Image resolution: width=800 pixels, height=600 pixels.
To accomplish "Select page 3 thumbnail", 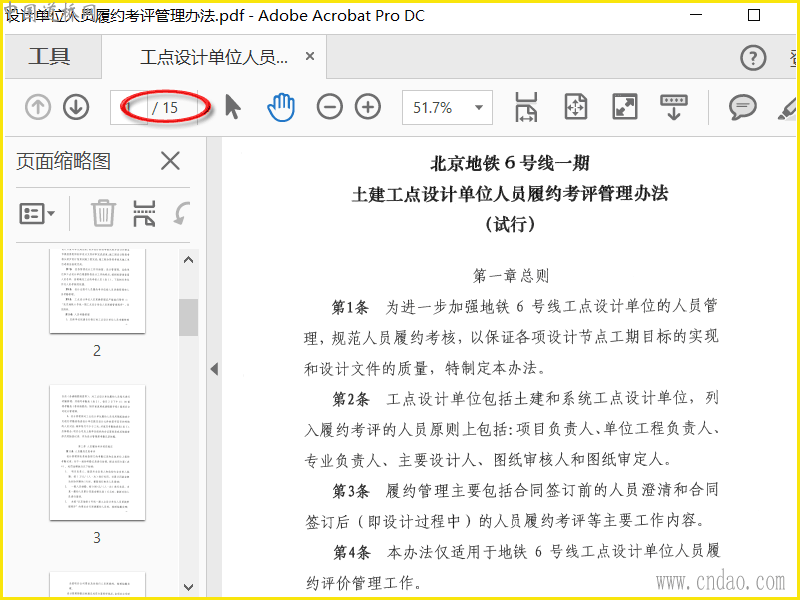I will 97,453.
